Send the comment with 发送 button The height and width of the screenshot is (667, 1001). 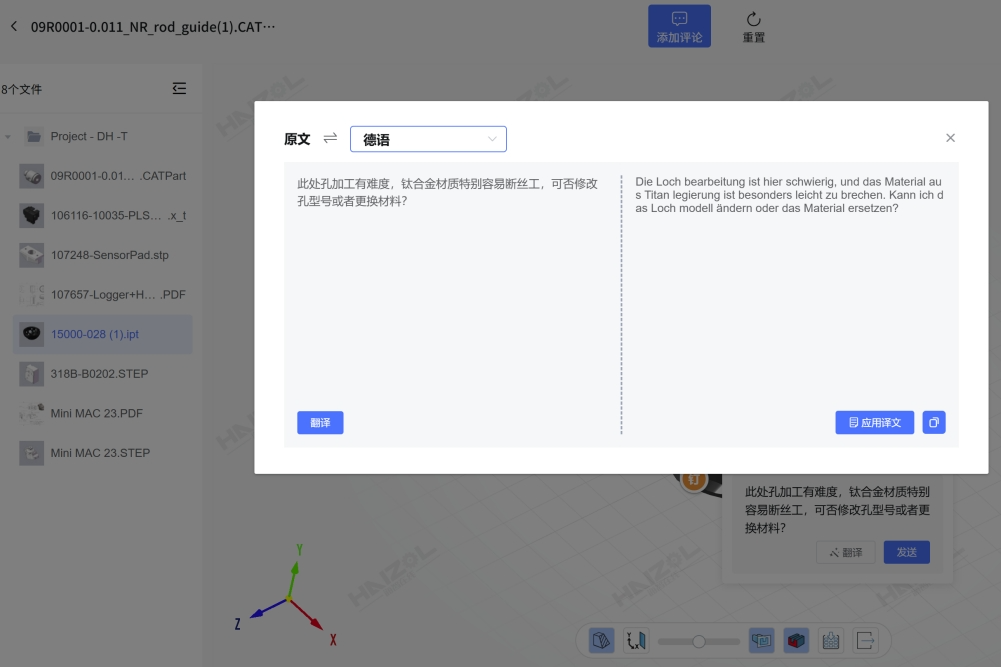906,552
